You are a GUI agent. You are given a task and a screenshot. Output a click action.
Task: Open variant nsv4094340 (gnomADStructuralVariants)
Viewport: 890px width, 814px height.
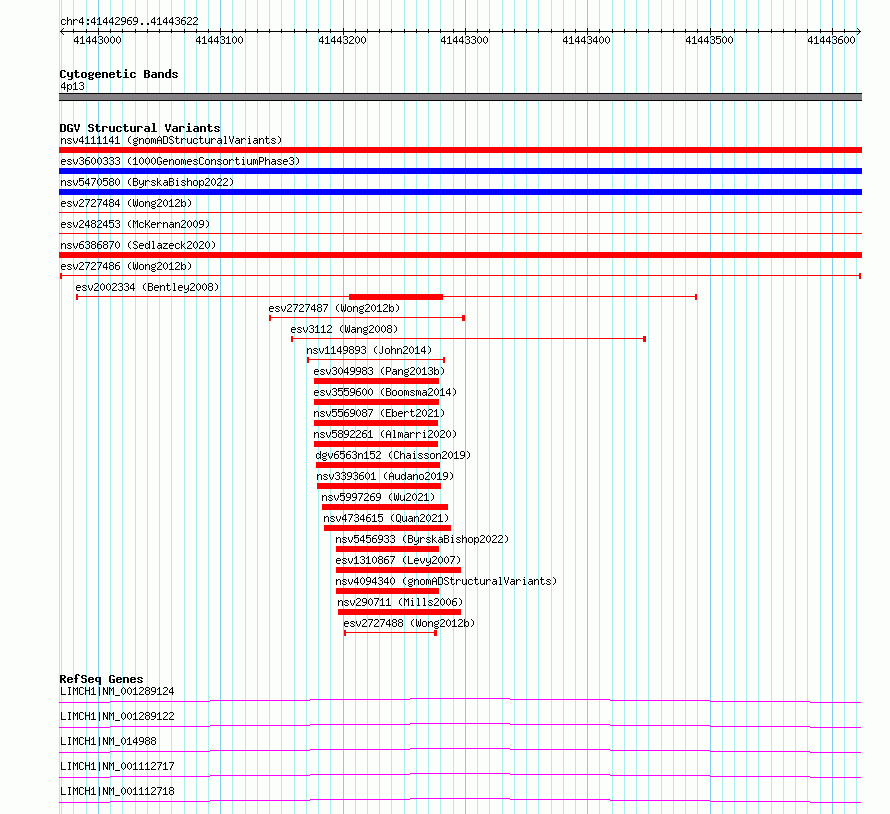tap(446, 581)
